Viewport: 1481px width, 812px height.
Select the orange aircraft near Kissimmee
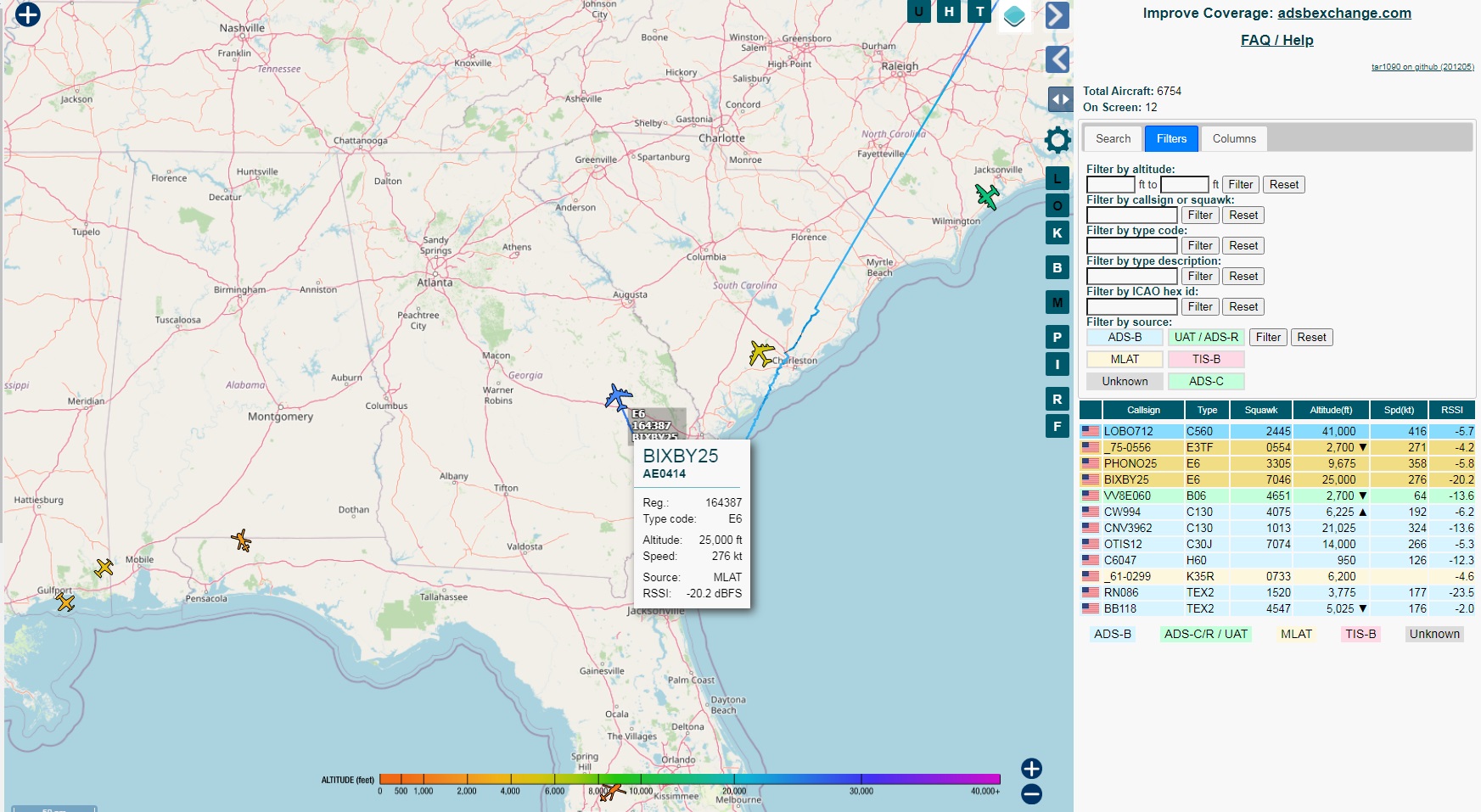pos(612,792)
